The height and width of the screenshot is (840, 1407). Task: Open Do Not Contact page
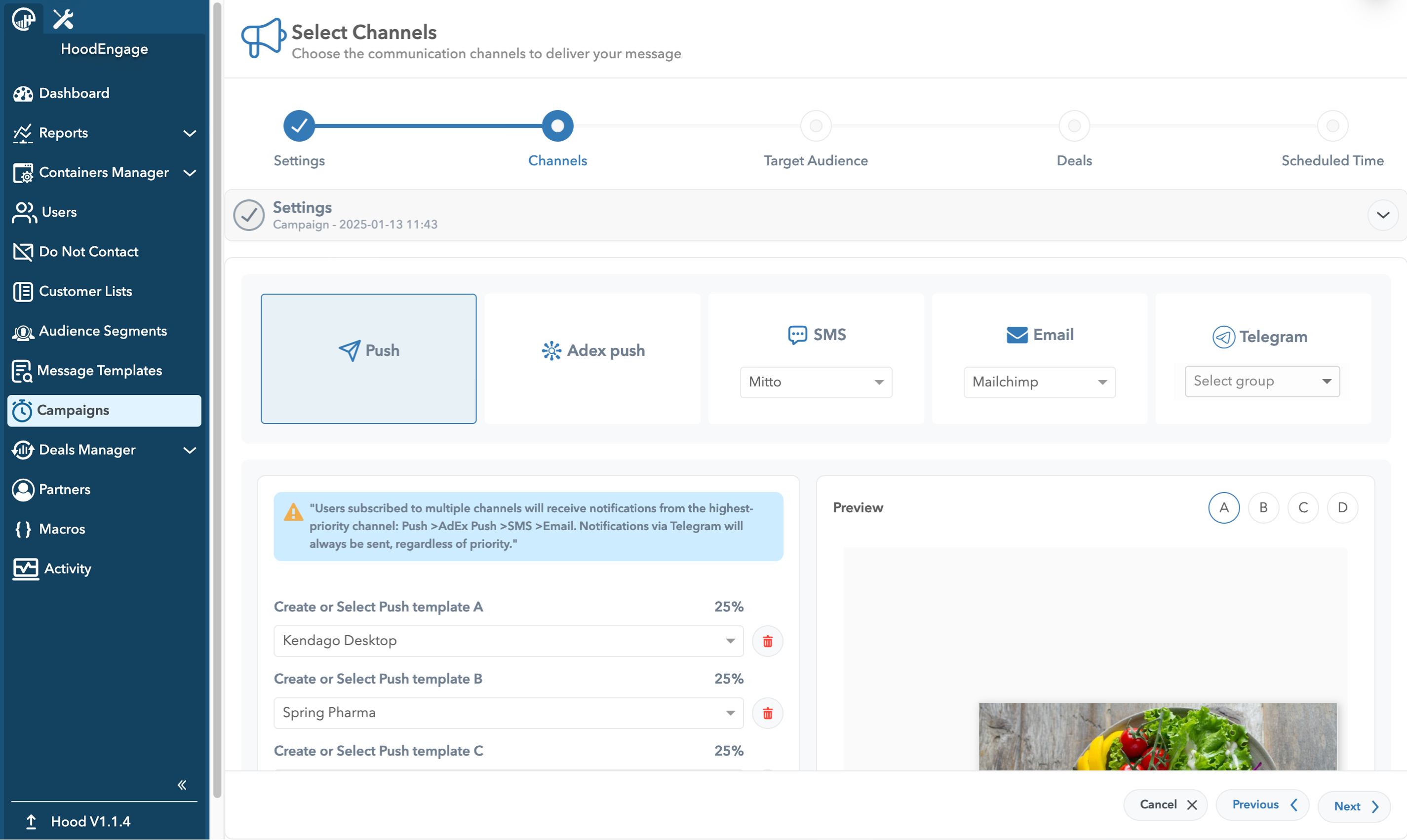tap(88, 251)
